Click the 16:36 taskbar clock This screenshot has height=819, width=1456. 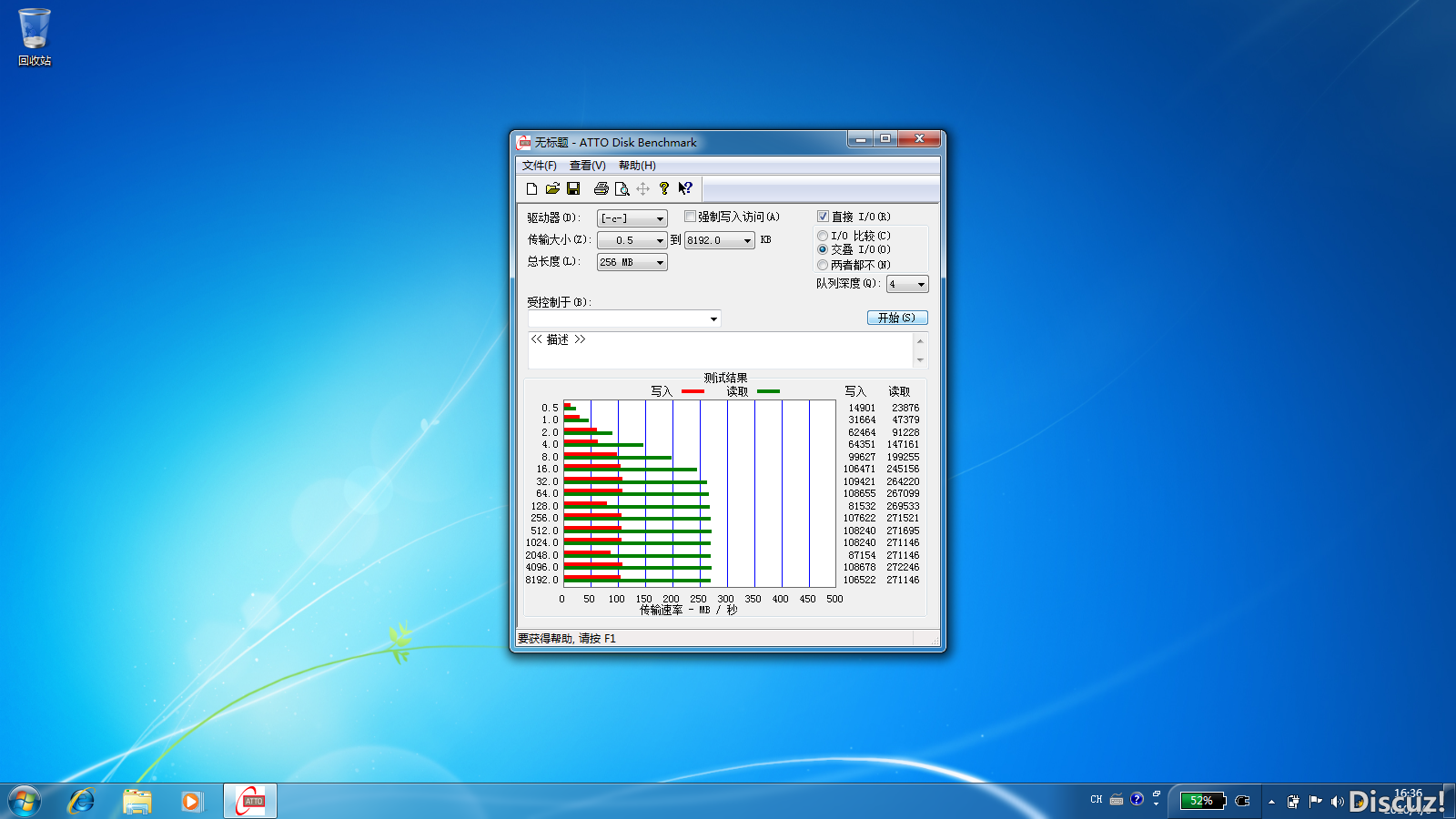pos(1408,794)
